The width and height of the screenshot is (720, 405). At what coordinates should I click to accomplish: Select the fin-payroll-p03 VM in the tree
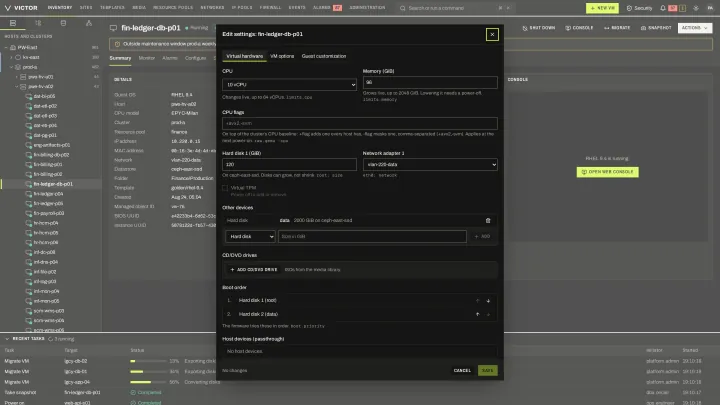(49, 213)
